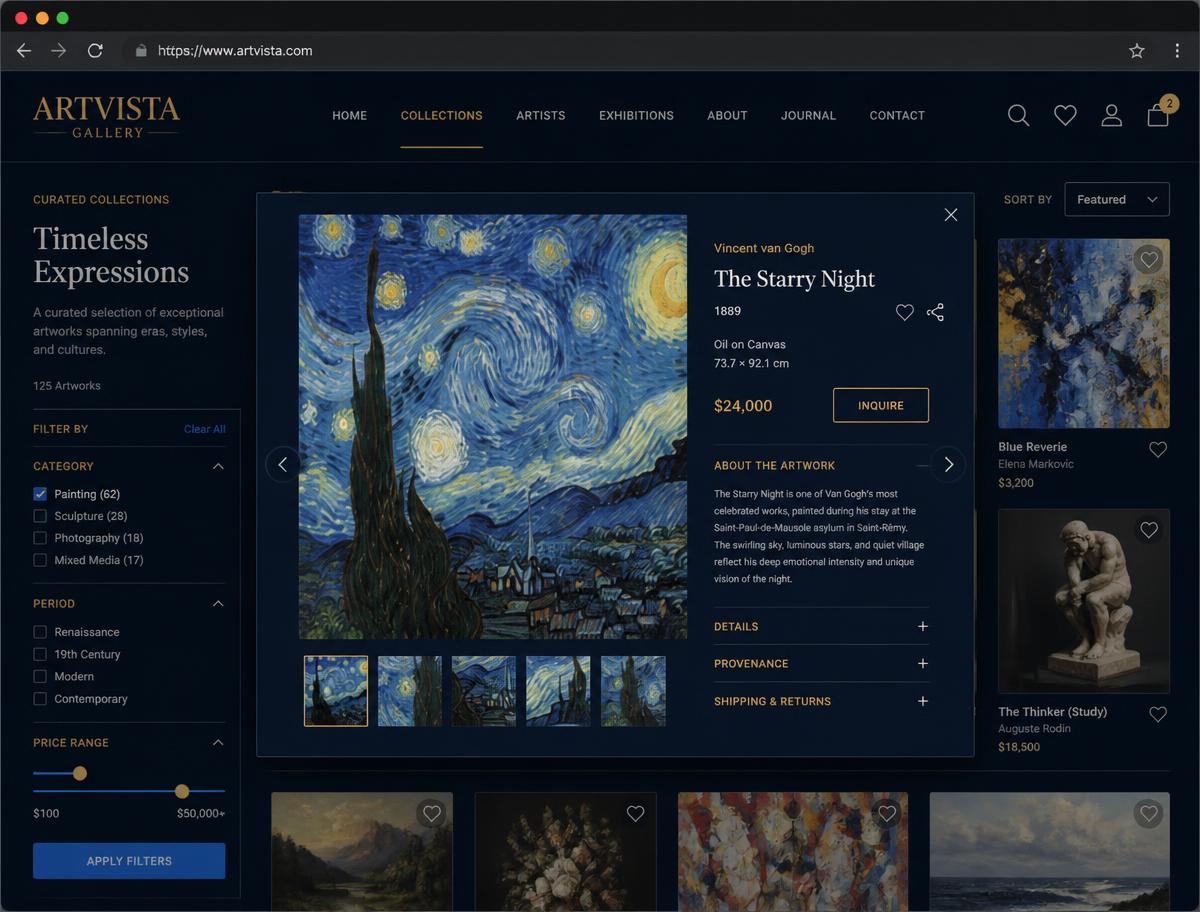Image resolution: width=1200 pixels, height=912 pixels.
Task: Open Journal nav item
Action: 808,115
